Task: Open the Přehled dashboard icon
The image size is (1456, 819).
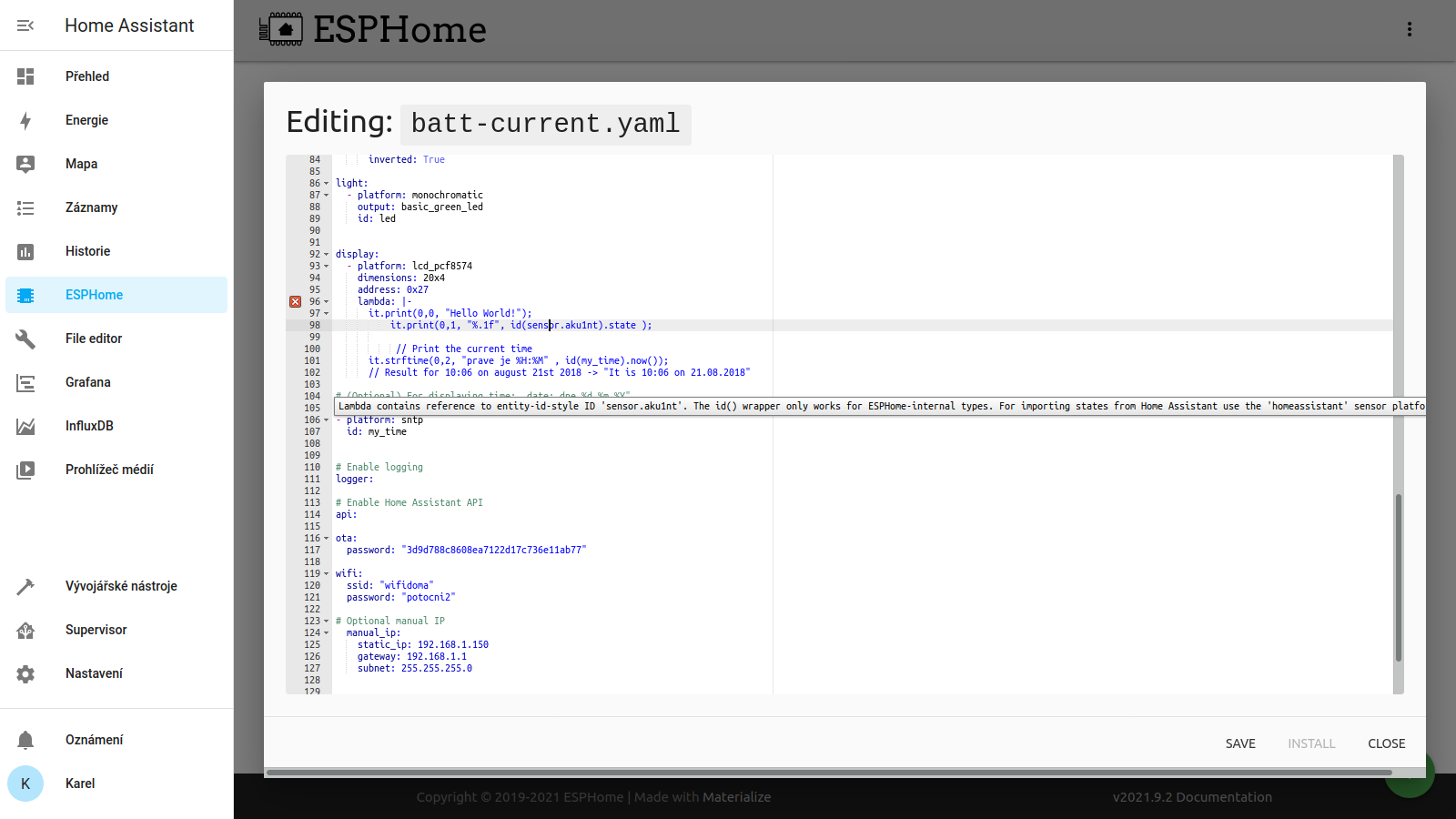Action: pos(25,76)
